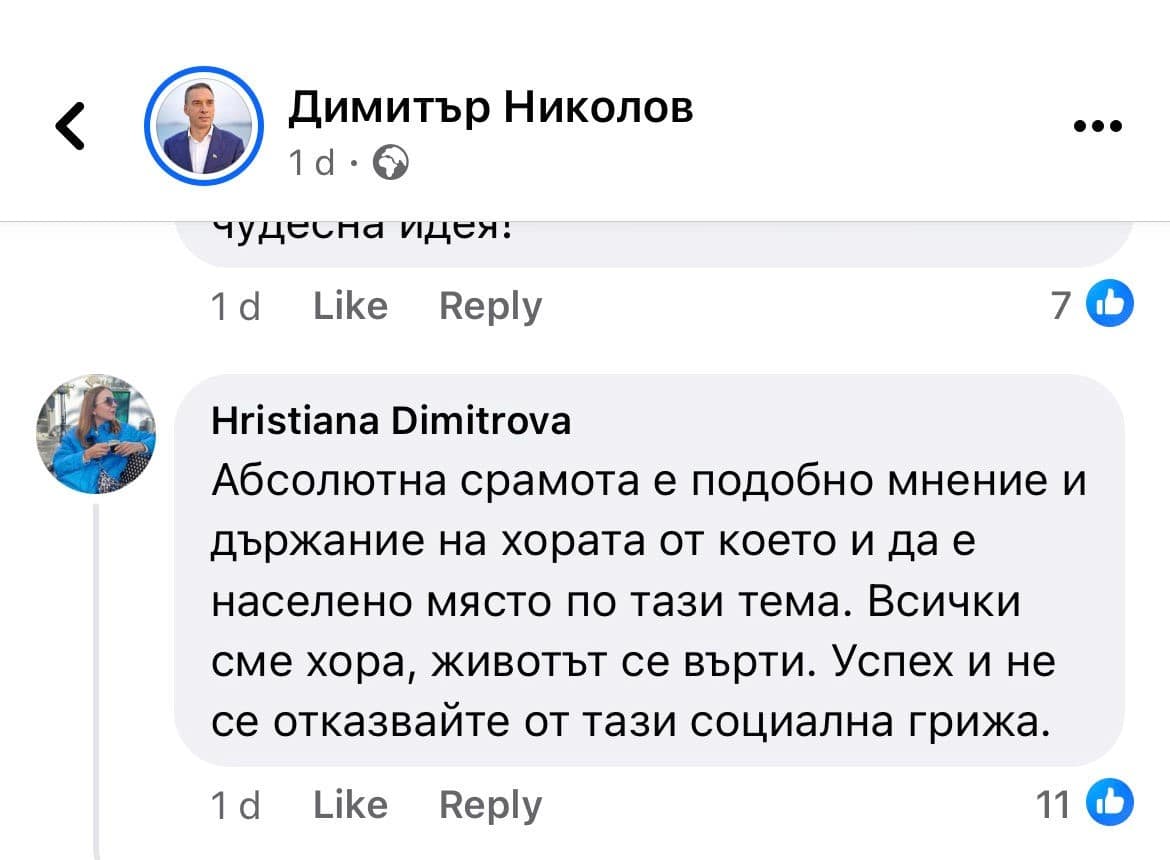Image resolution: width=1170 pixels, height=860 pixels.
Task: Click the '1d' timestamp under Hristiana's comment
Action: pyautogui.click(x=236, y=806)
